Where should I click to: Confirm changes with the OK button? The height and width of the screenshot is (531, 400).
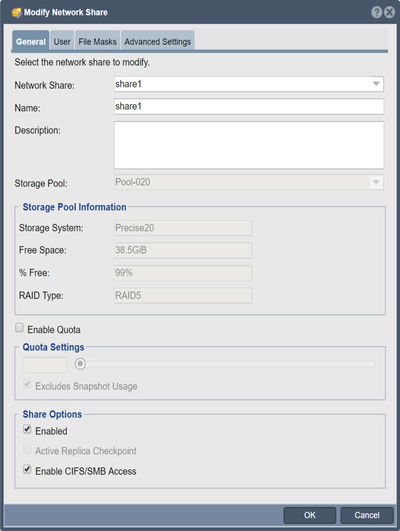[310, 515]
